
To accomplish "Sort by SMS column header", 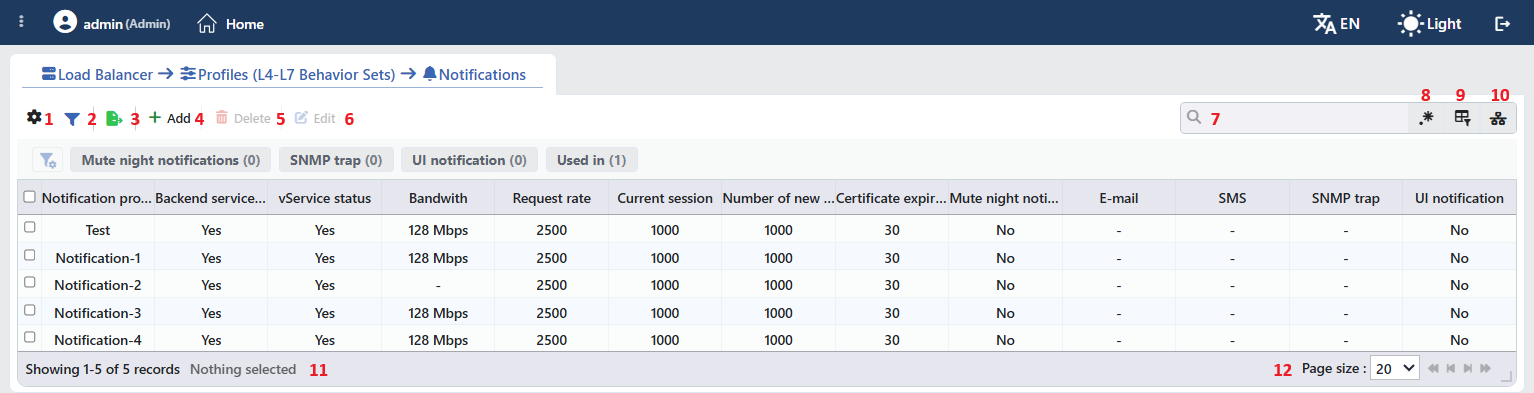I will pyautogui.click(x=1232, y=198).
